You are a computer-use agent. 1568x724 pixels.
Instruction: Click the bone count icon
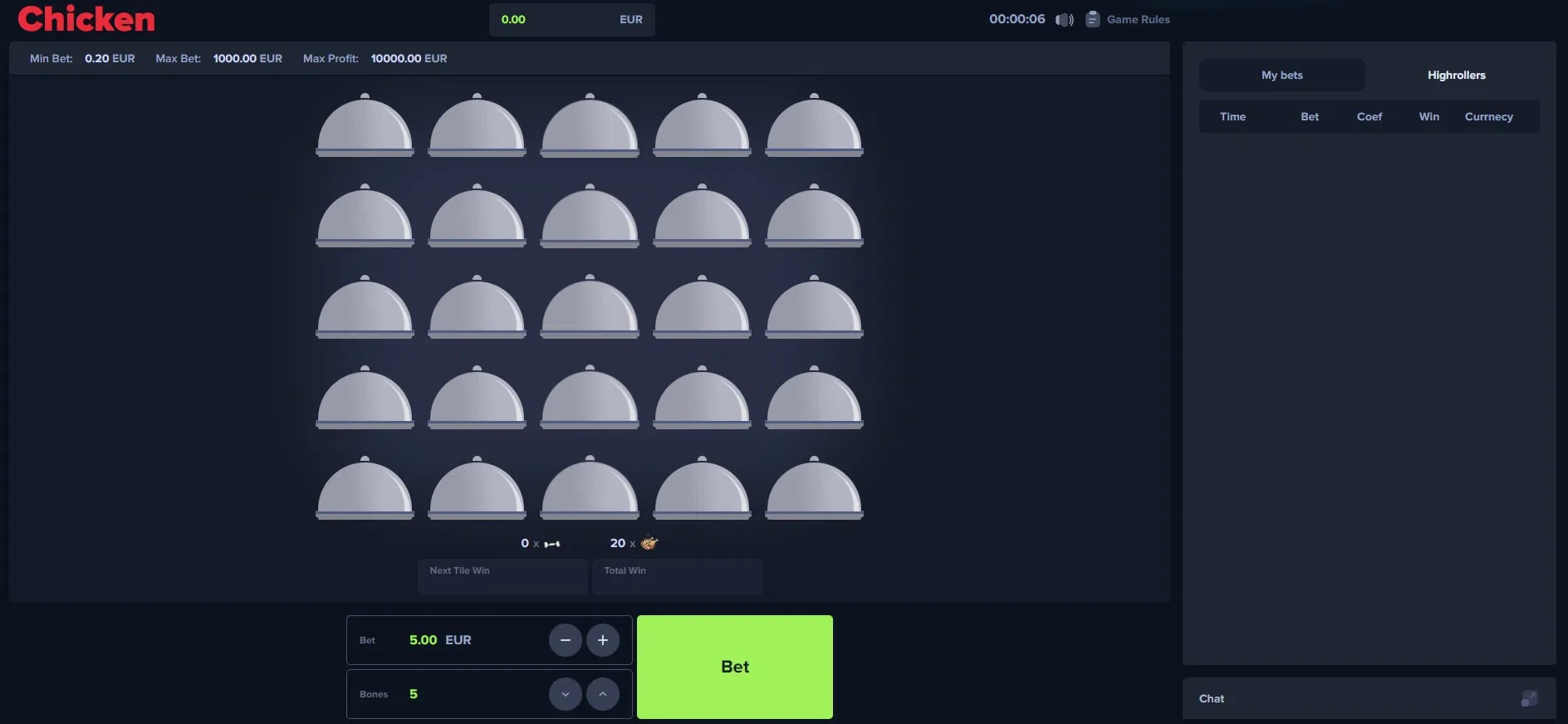[x=552, y=544]
